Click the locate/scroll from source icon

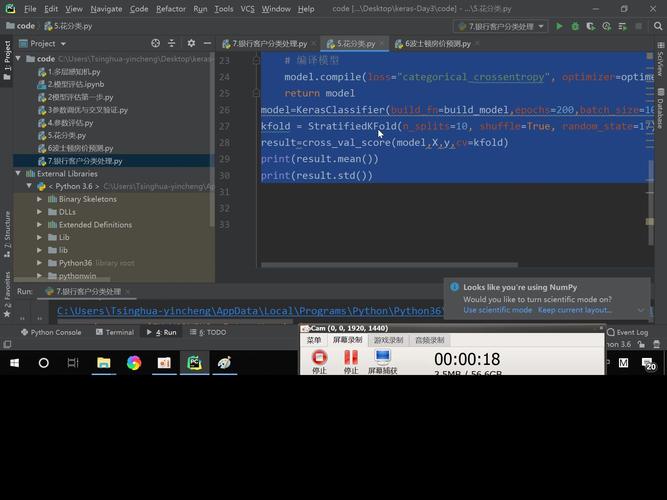coord(156,43)
